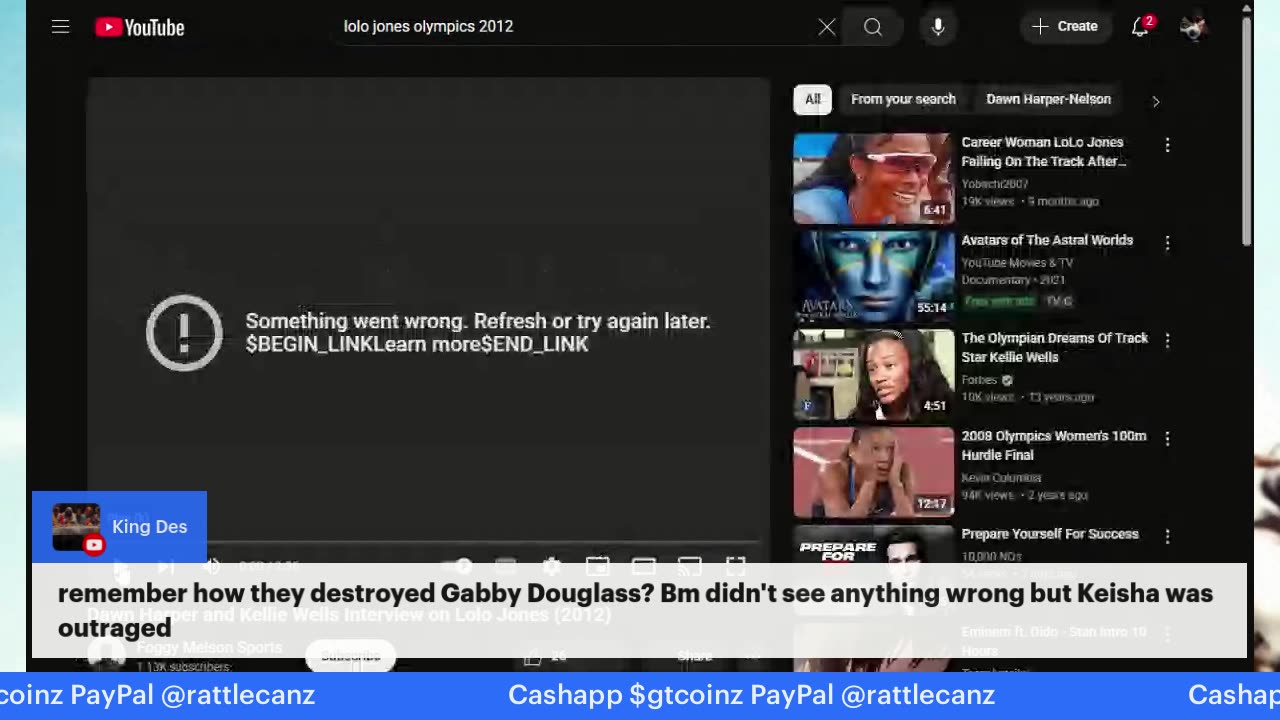Open the 'Avatars of the Astral Worlds' title
Viewport: 1280px width, 720px height.
[x=1047, y=240]
